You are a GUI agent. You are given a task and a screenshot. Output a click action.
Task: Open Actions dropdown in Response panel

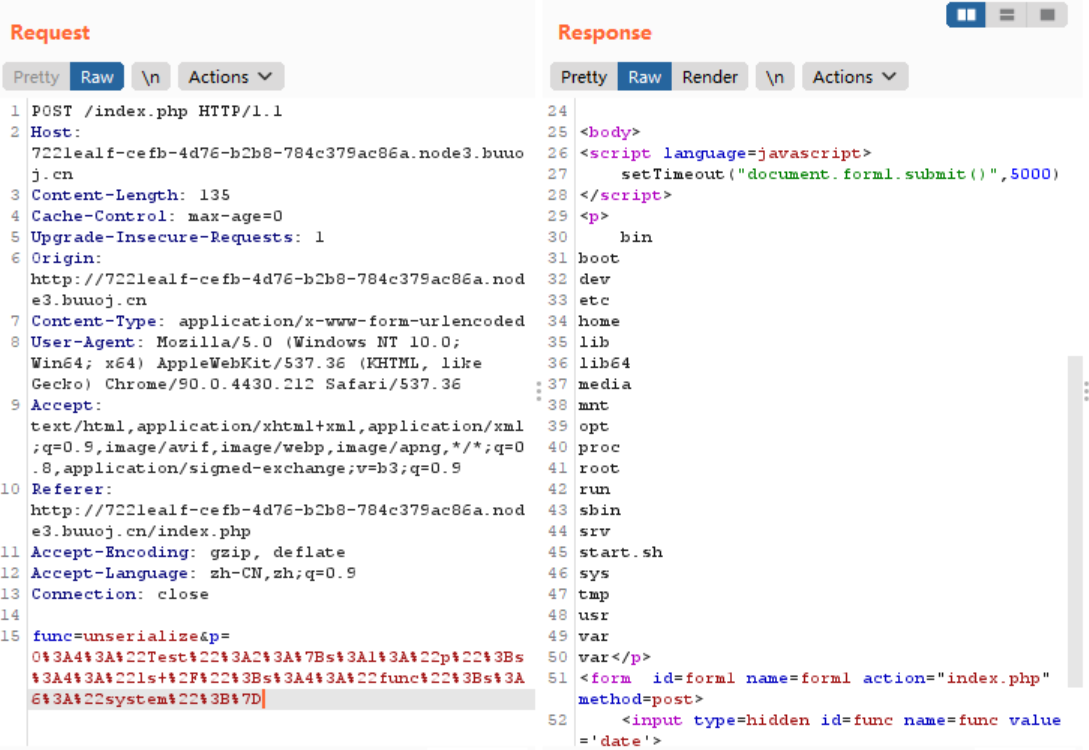click(855, 77)
